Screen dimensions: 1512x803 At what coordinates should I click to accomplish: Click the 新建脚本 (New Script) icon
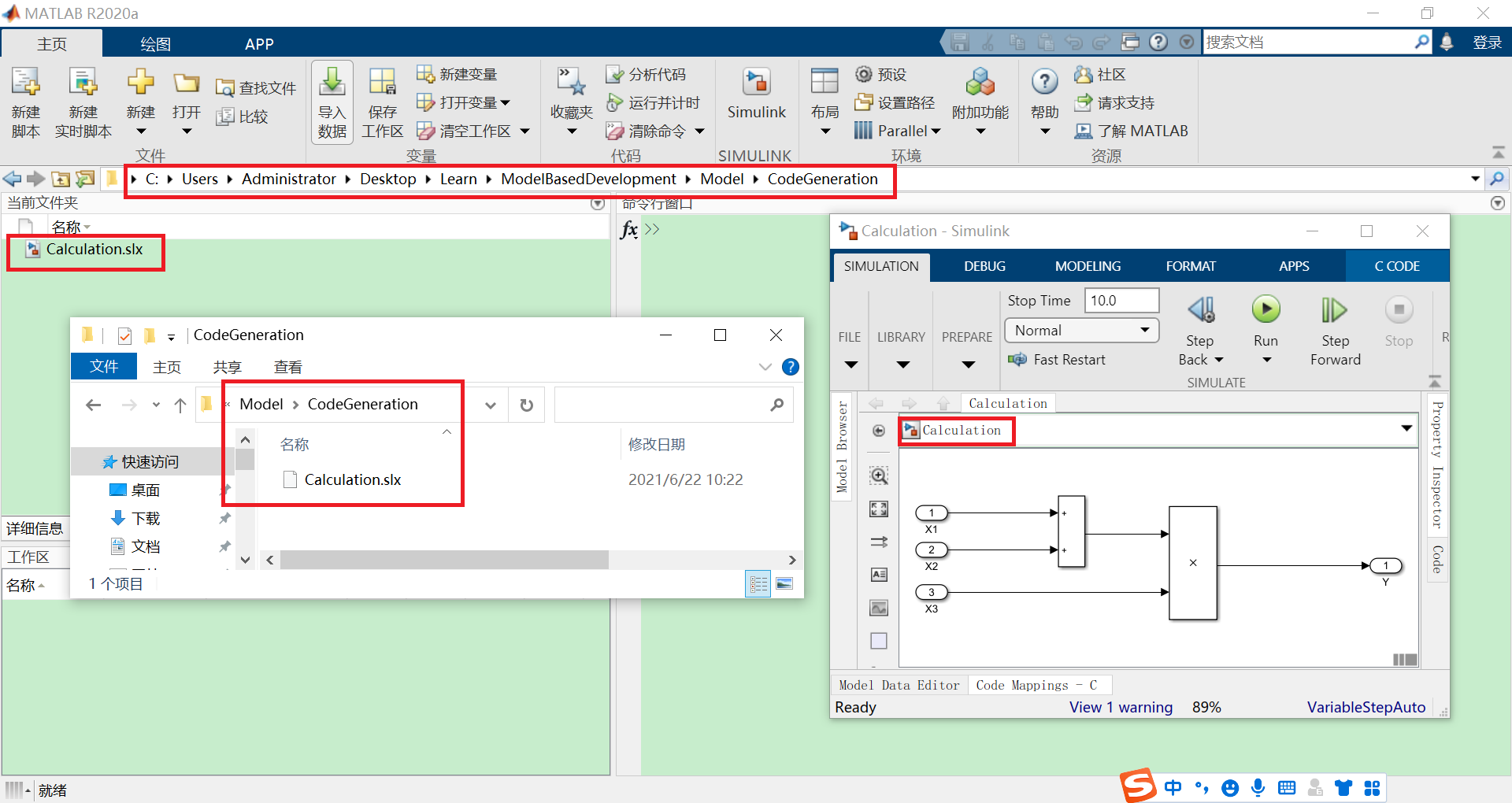(25, 83)
